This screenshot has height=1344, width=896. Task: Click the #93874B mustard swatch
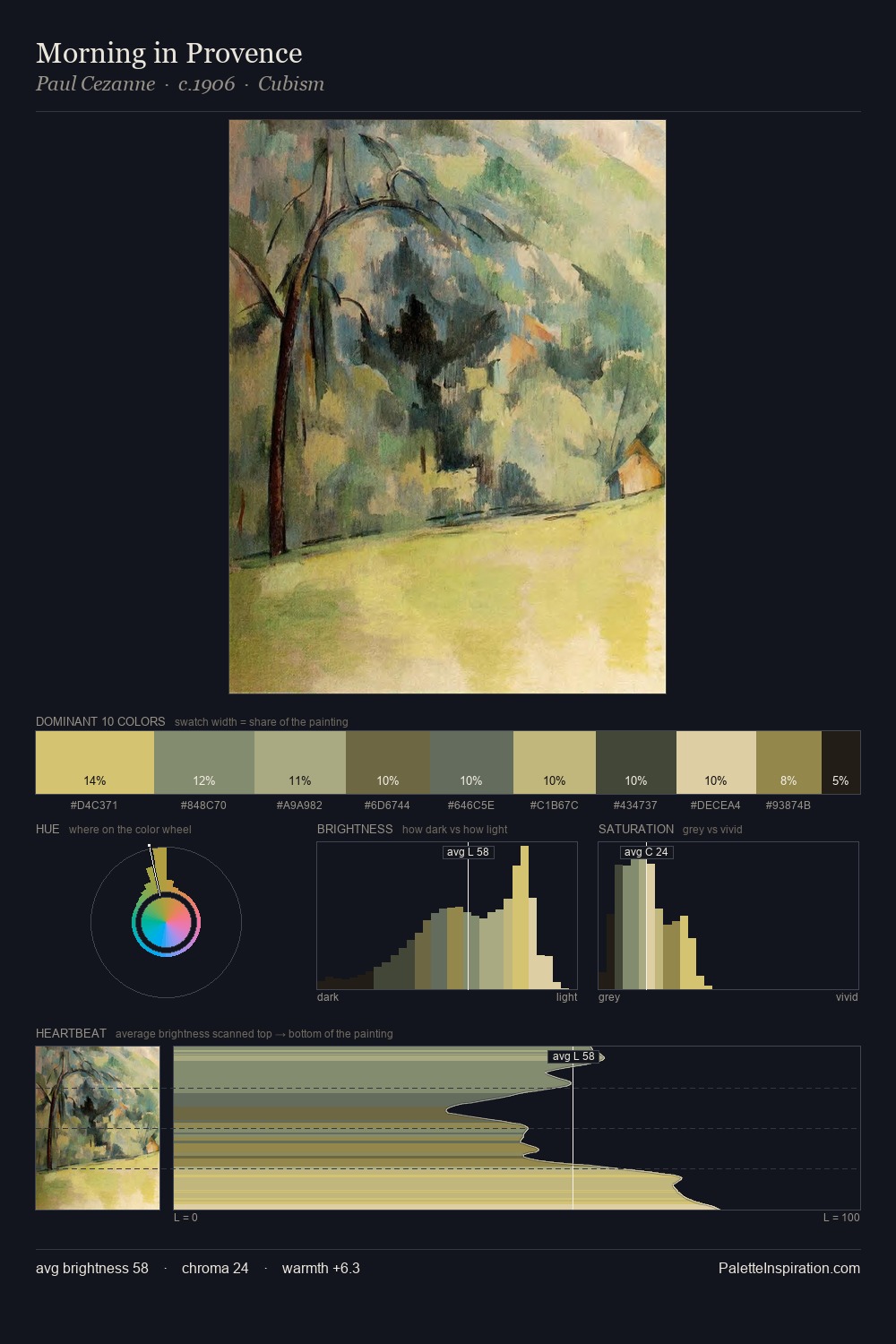click(x=788, y=762)
